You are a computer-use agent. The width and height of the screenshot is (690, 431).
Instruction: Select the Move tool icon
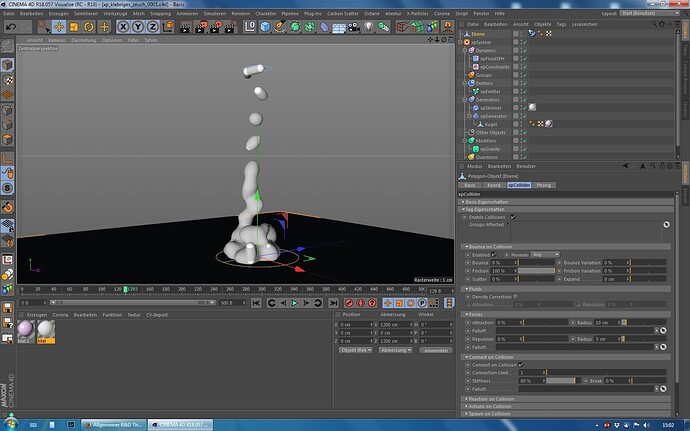tap(59, 27)
